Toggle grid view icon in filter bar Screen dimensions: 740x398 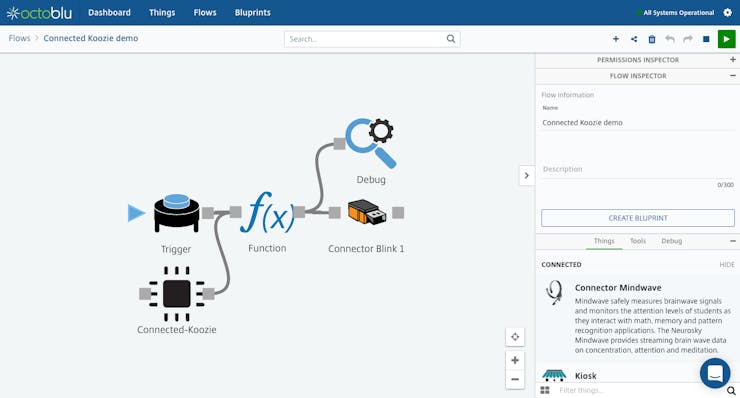(x=545, y=390)
